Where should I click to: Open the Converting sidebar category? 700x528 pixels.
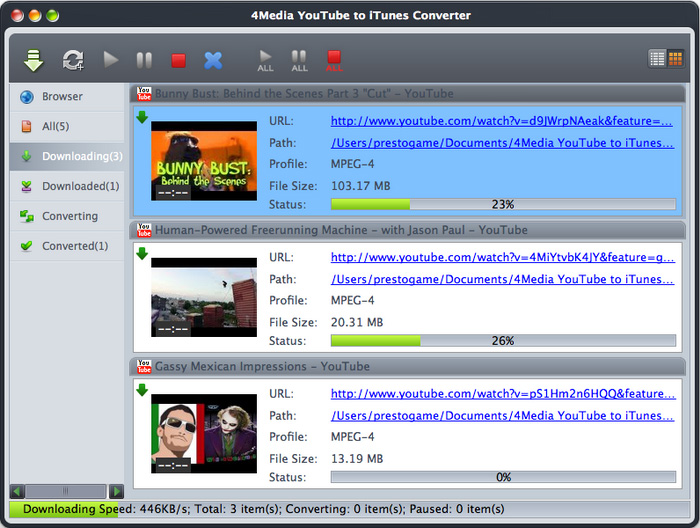(69, 216)
